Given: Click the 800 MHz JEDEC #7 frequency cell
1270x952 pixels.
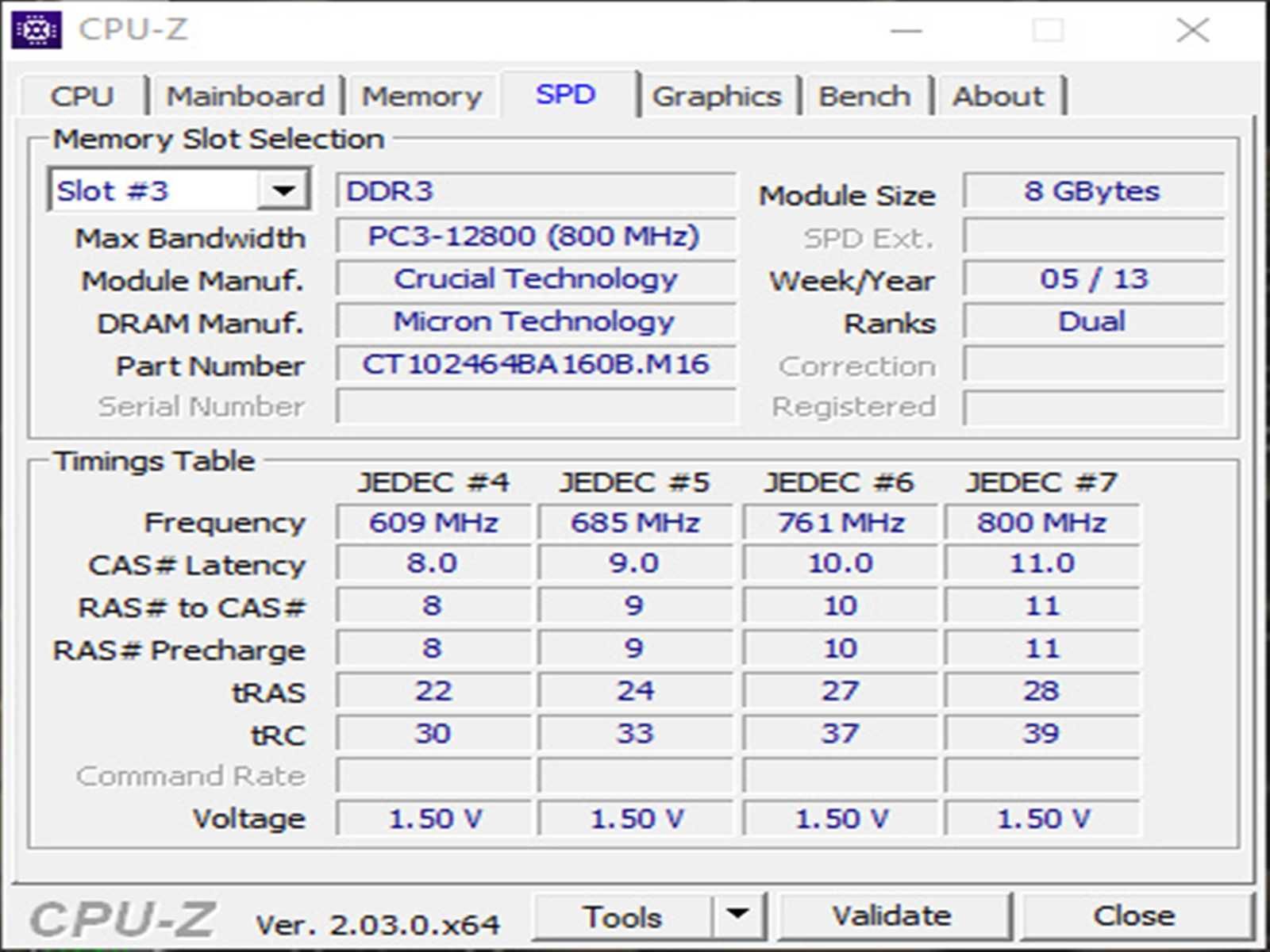Looking at the screenshot, I should point(1042,522).
